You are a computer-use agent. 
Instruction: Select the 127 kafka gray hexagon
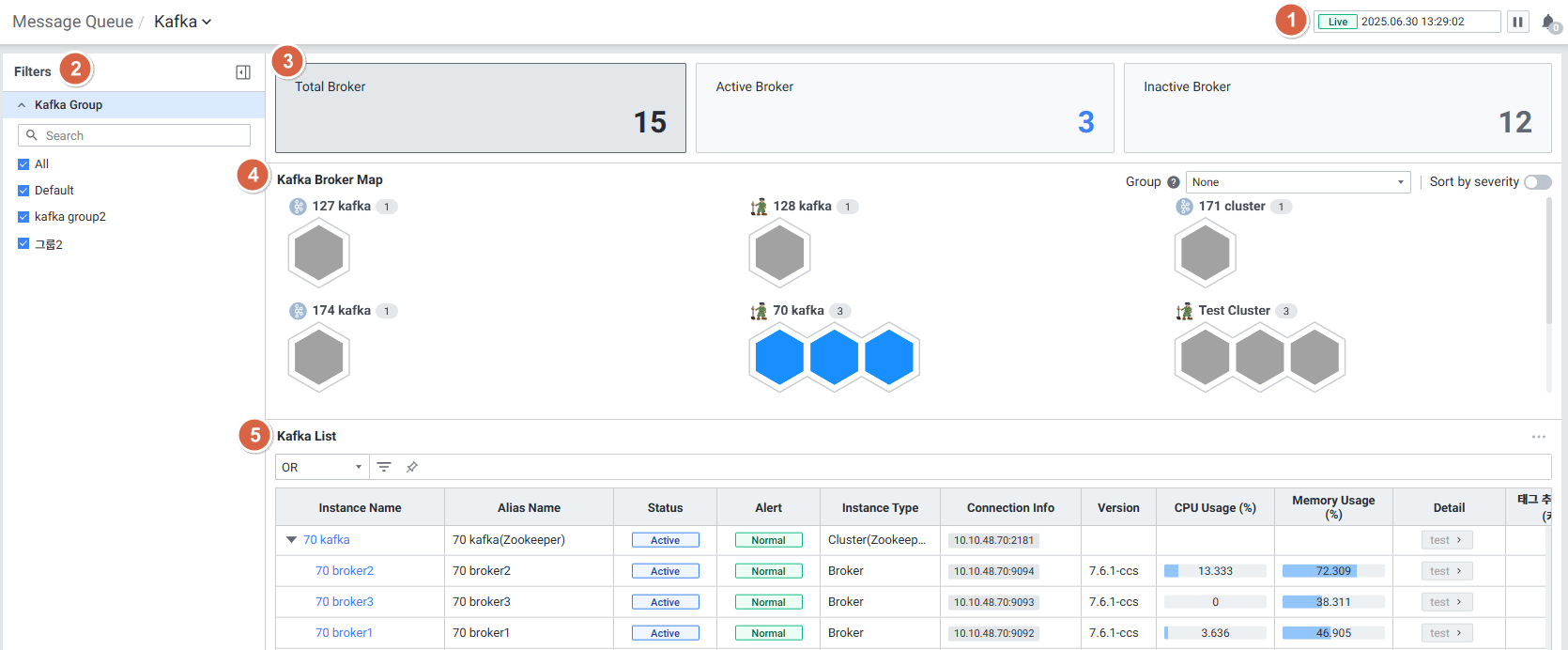tap(319, 254)
